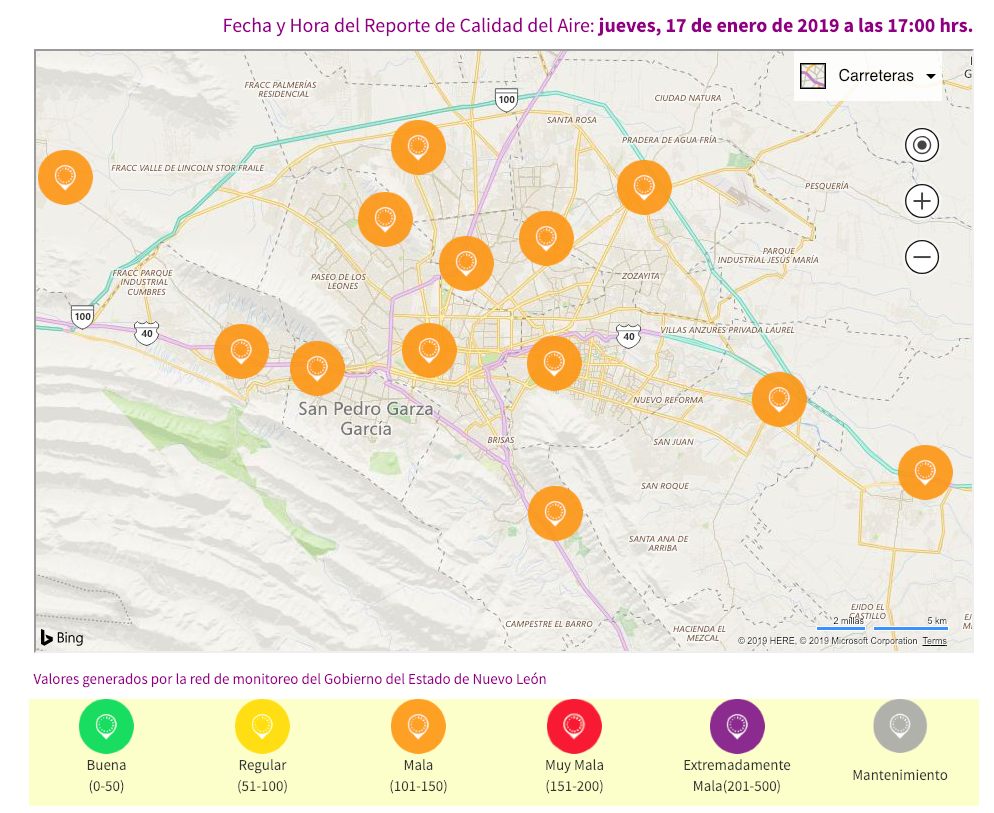Click the marker near Villas Anzures Privada Laurel
This screenshot has height=813, width=994.
779,399
